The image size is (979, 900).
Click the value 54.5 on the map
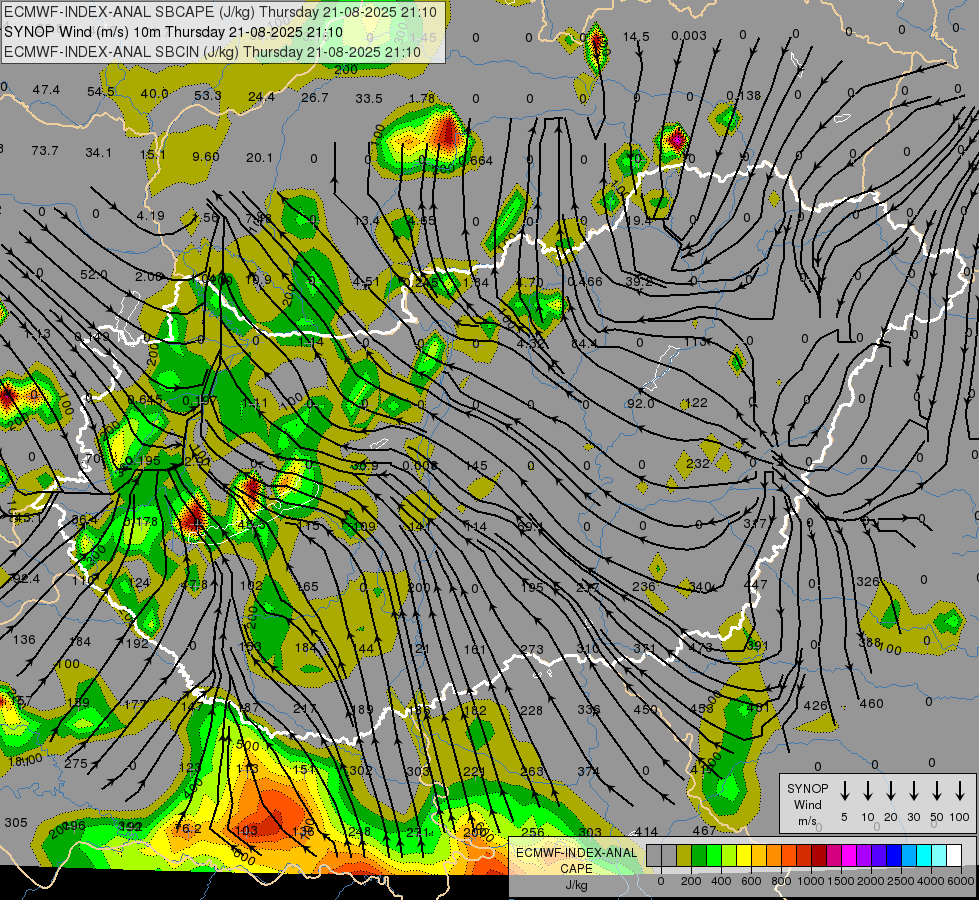click(101, 92)
